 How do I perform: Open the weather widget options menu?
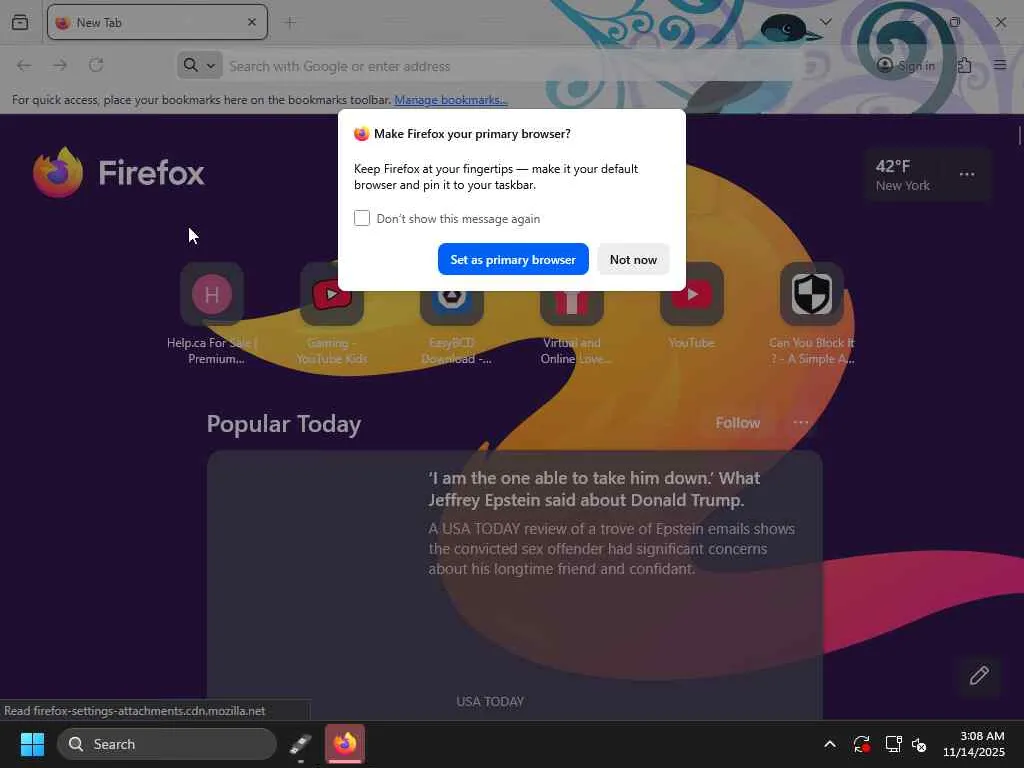point(967,174)
